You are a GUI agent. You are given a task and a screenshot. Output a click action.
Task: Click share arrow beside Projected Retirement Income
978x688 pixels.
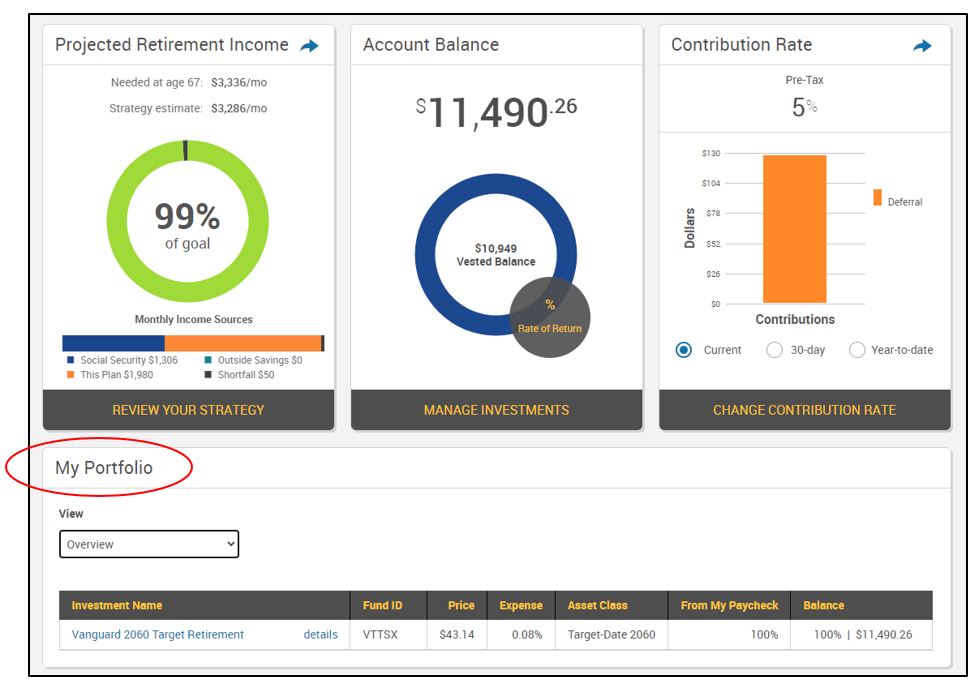(x=310, y=46)
